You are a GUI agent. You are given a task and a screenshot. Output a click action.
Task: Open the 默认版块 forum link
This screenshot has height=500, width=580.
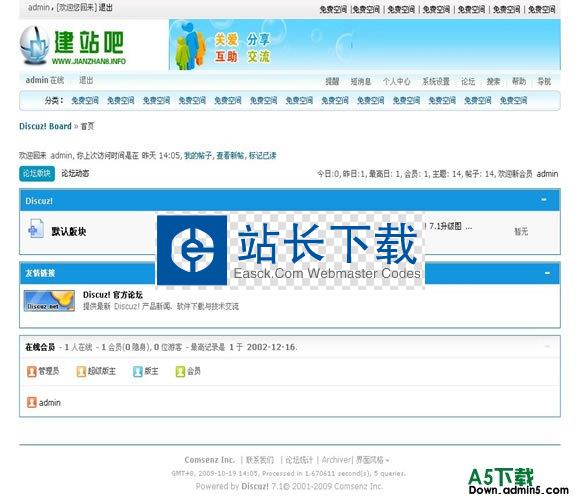[x=69, y=232]
